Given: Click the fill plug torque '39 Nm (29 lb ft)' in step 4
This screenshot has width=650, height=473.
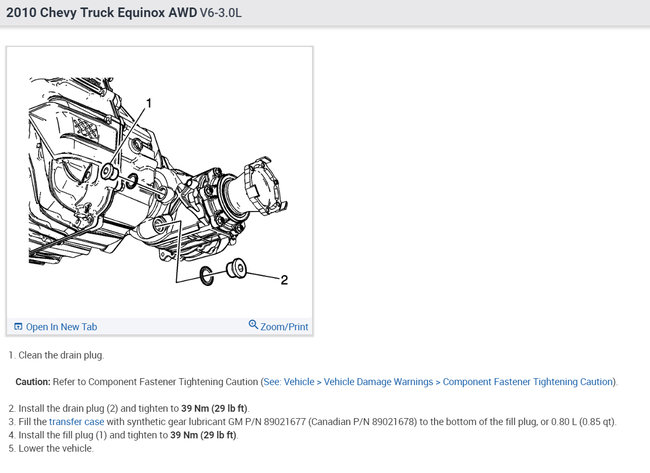Looking at the screenshot, I should coord(204,435).
